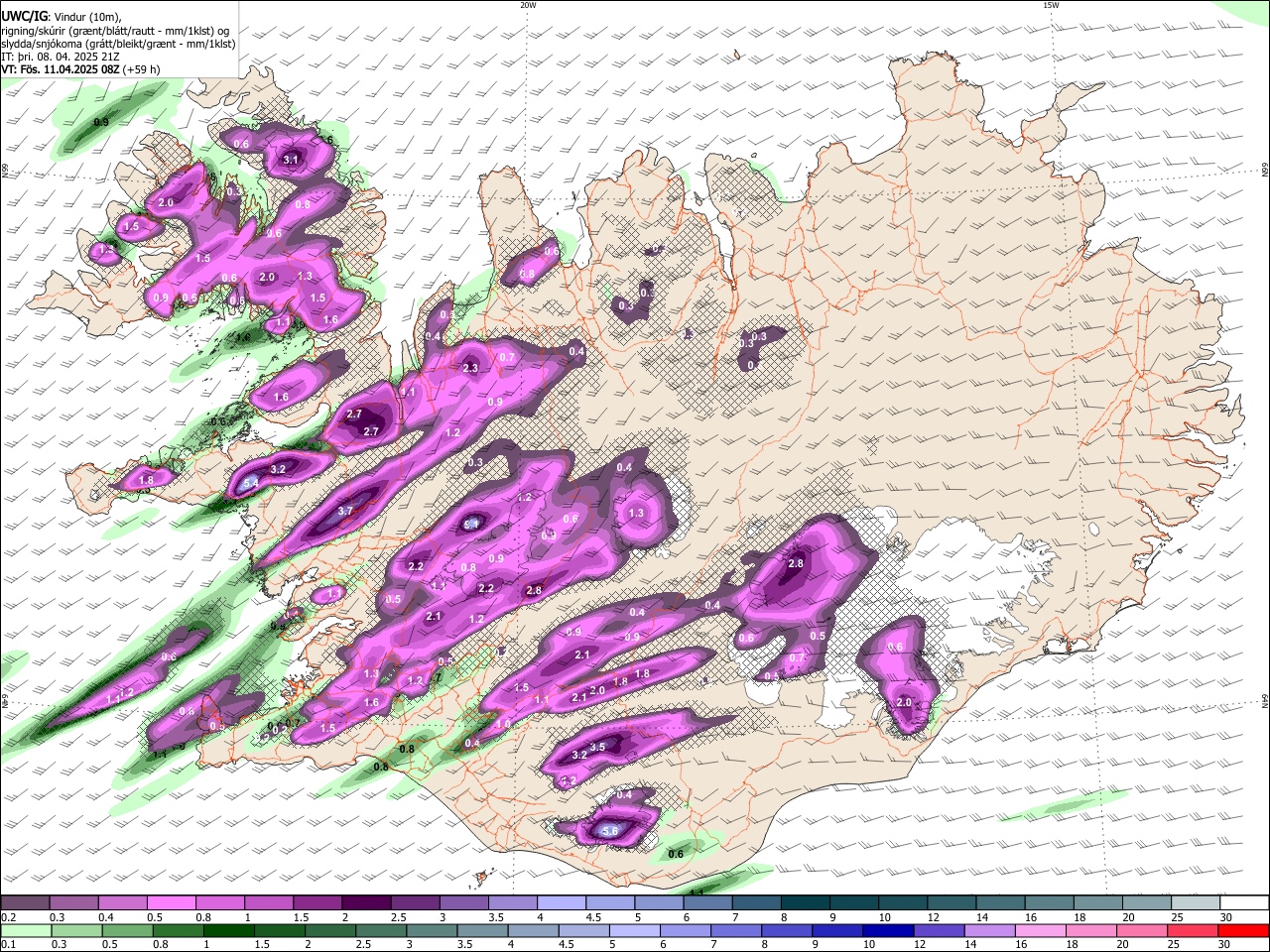Select the "IT: þri. 08. 04. 2025 21Z" line
The height and width of the screenshot is (952, 1270).
tap(62, 57)
